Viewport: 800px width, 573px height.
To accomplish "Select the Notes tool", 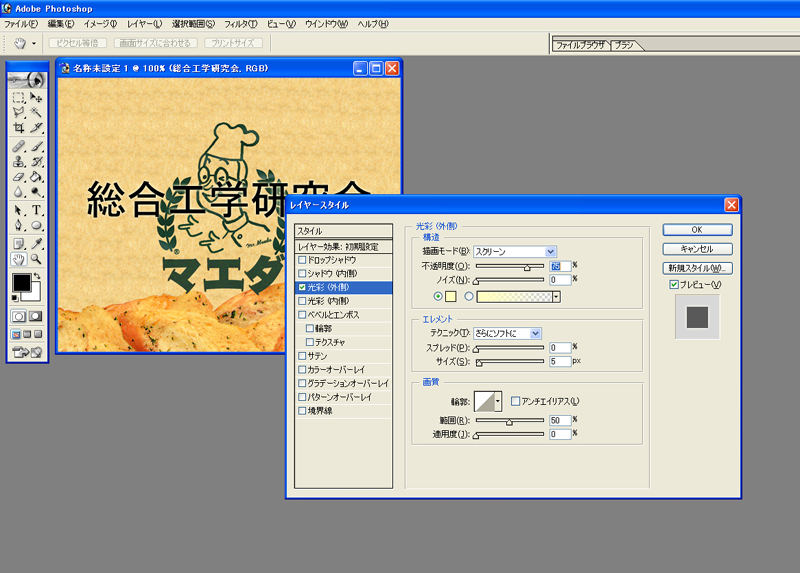I will 19,244.
